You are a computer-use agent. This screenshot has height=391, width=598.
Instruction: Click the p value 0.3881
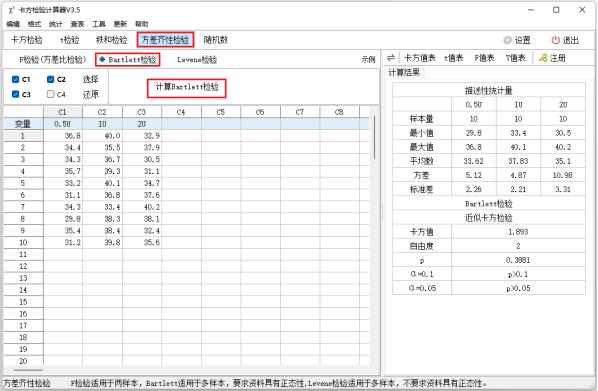518,260
